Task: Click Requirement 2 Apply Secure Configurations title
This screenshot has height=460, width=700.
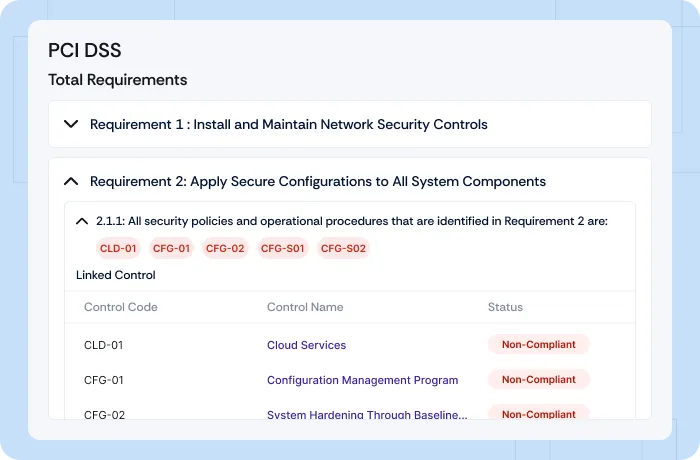Action: [317, 182]
